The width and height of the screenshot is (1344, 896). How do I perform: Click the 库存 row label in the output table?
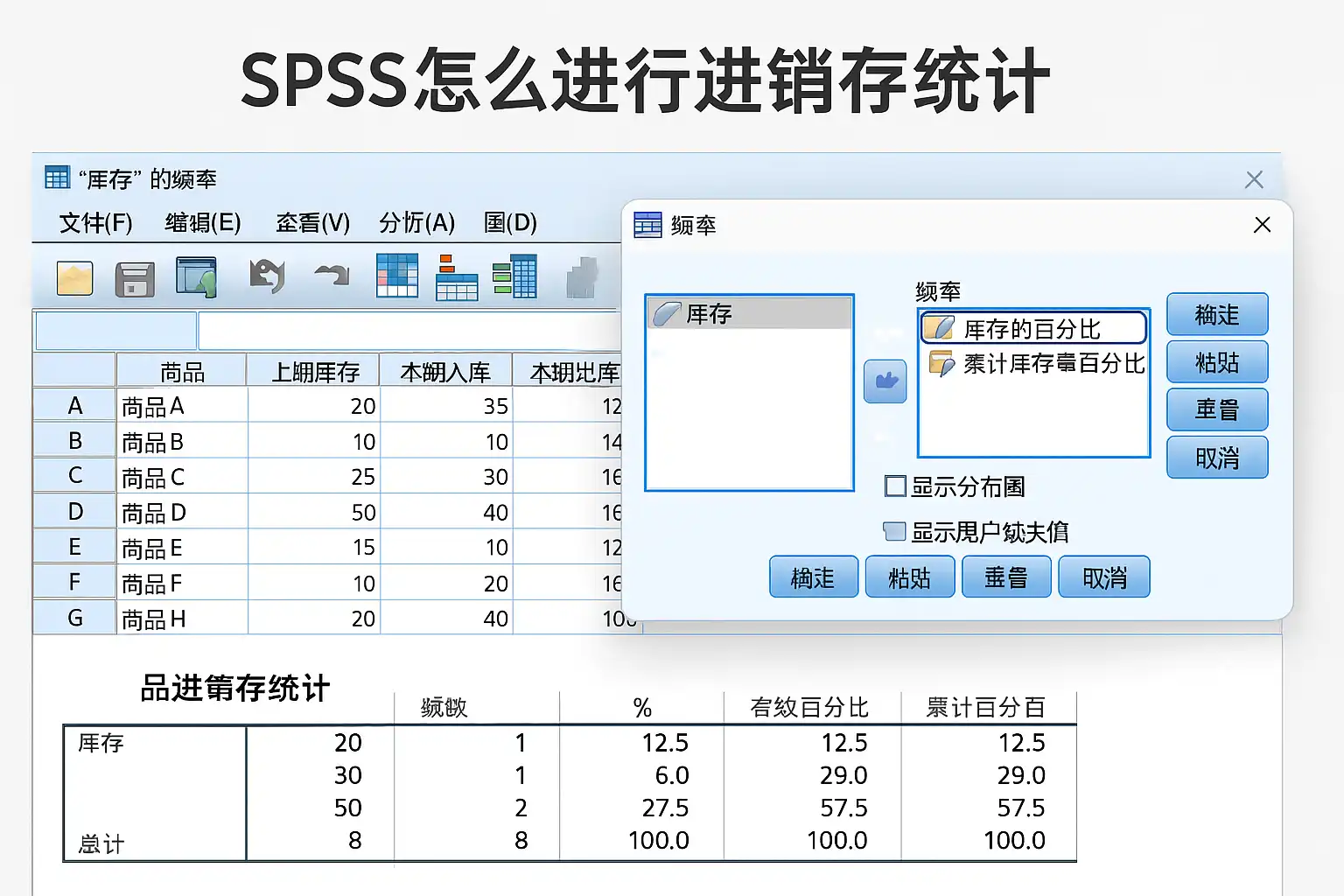tap(101, 743)
